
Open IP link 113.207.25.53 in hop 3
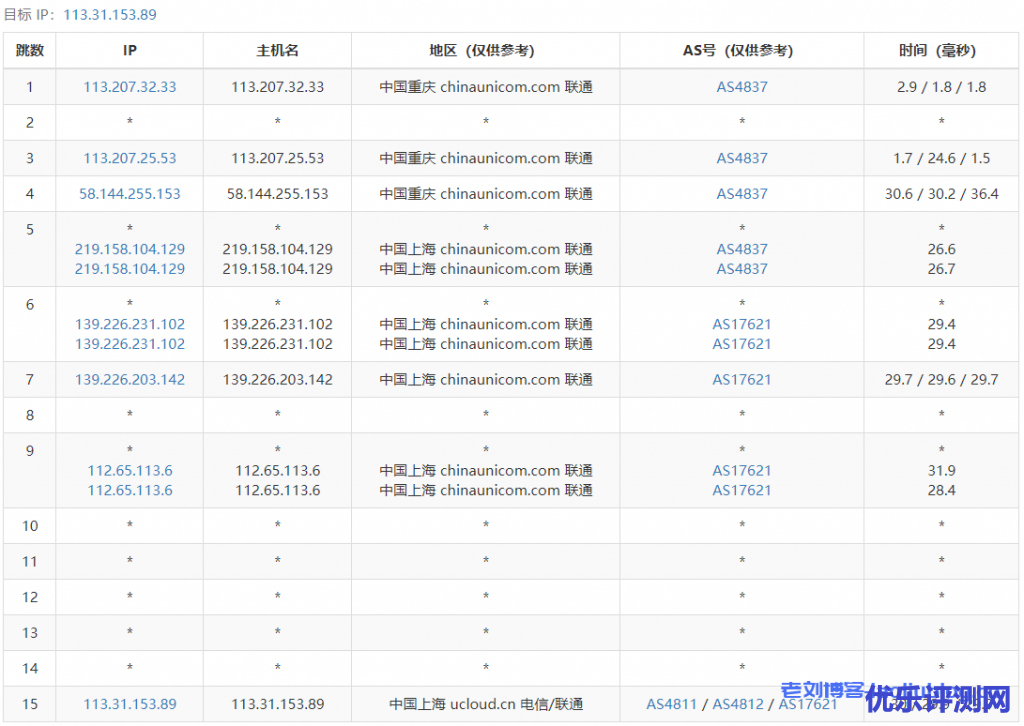pyautogui.click(x=130, y=158)
